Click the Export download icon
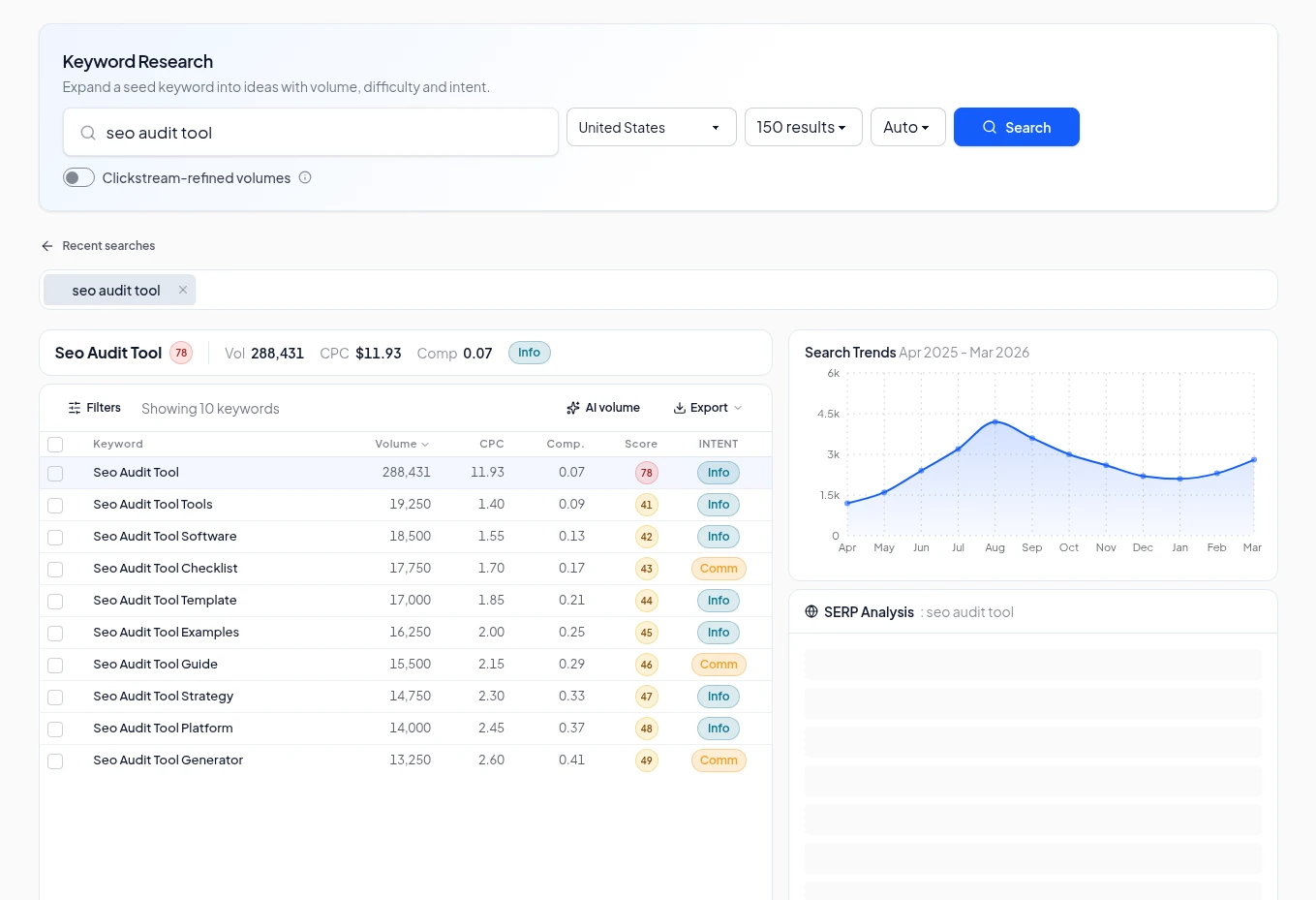Screen dimensions: 1316x900 pyautogui.click(x=680, y=408)
